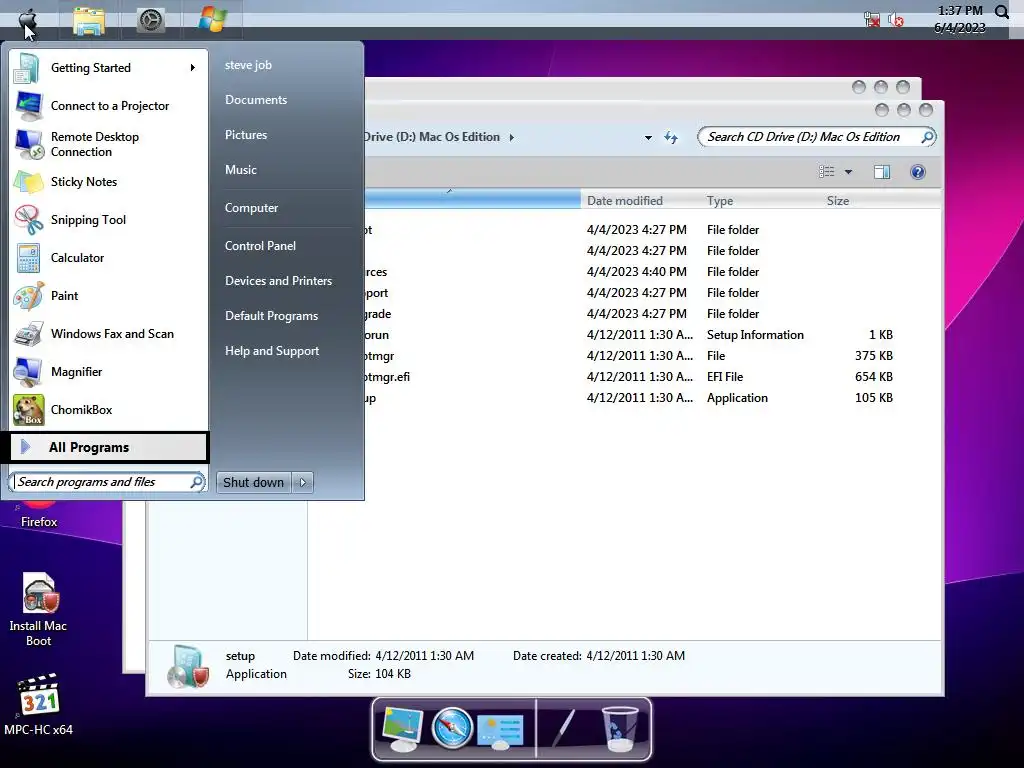1024x768 pixels.
Task: Launch Magnifier icon
Action: point(29,372)
